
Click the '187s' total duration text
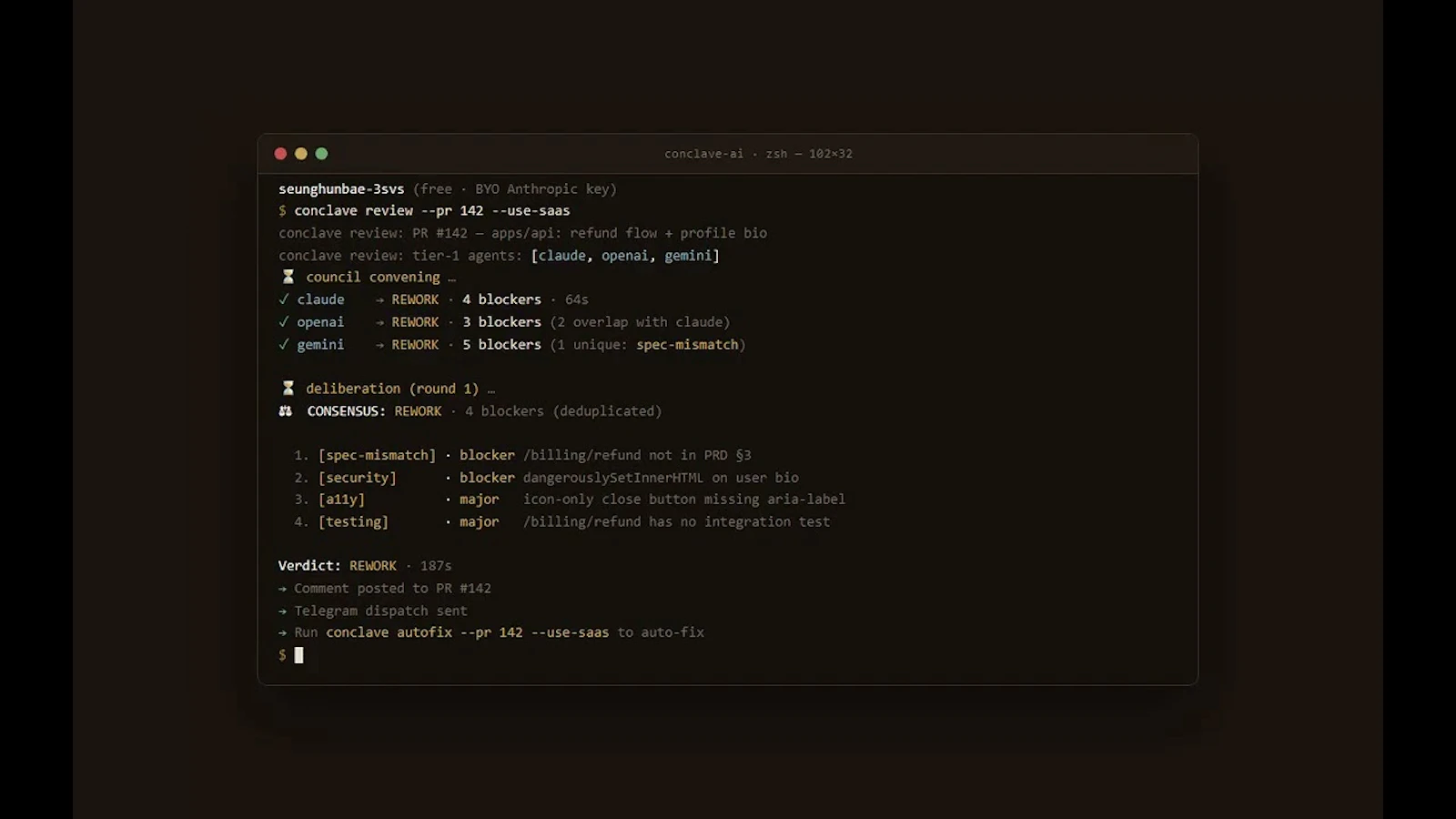pyautogui.click(x=436, y=566)
